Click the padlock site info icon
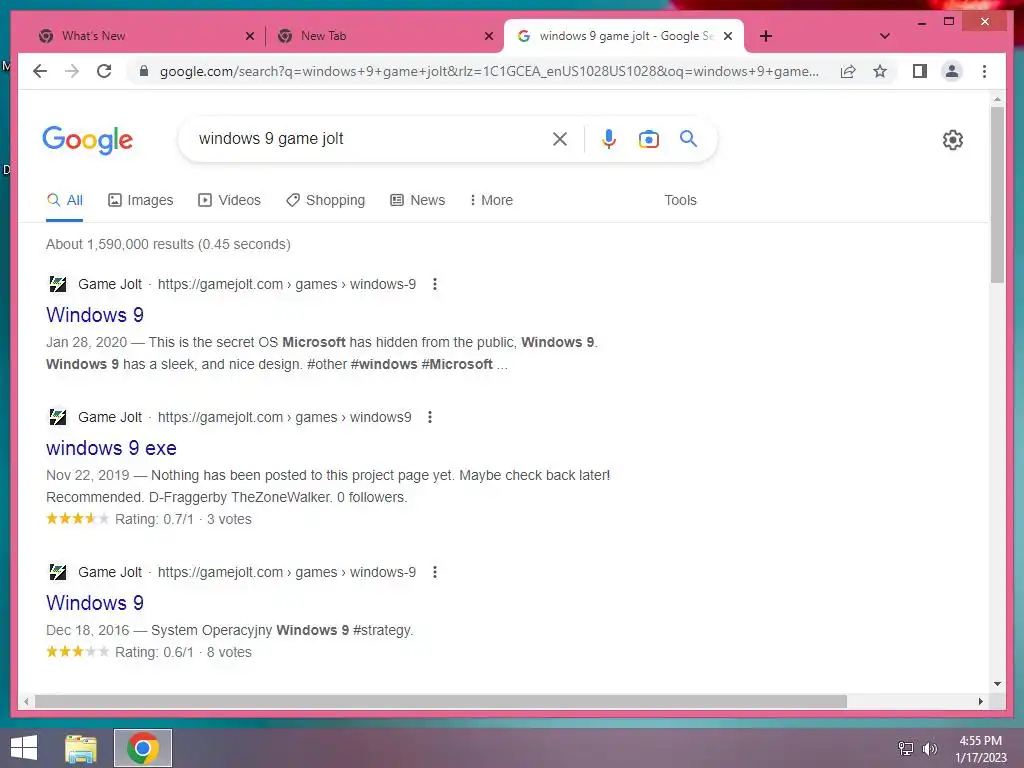The image size is (1024, 768). 144,71
